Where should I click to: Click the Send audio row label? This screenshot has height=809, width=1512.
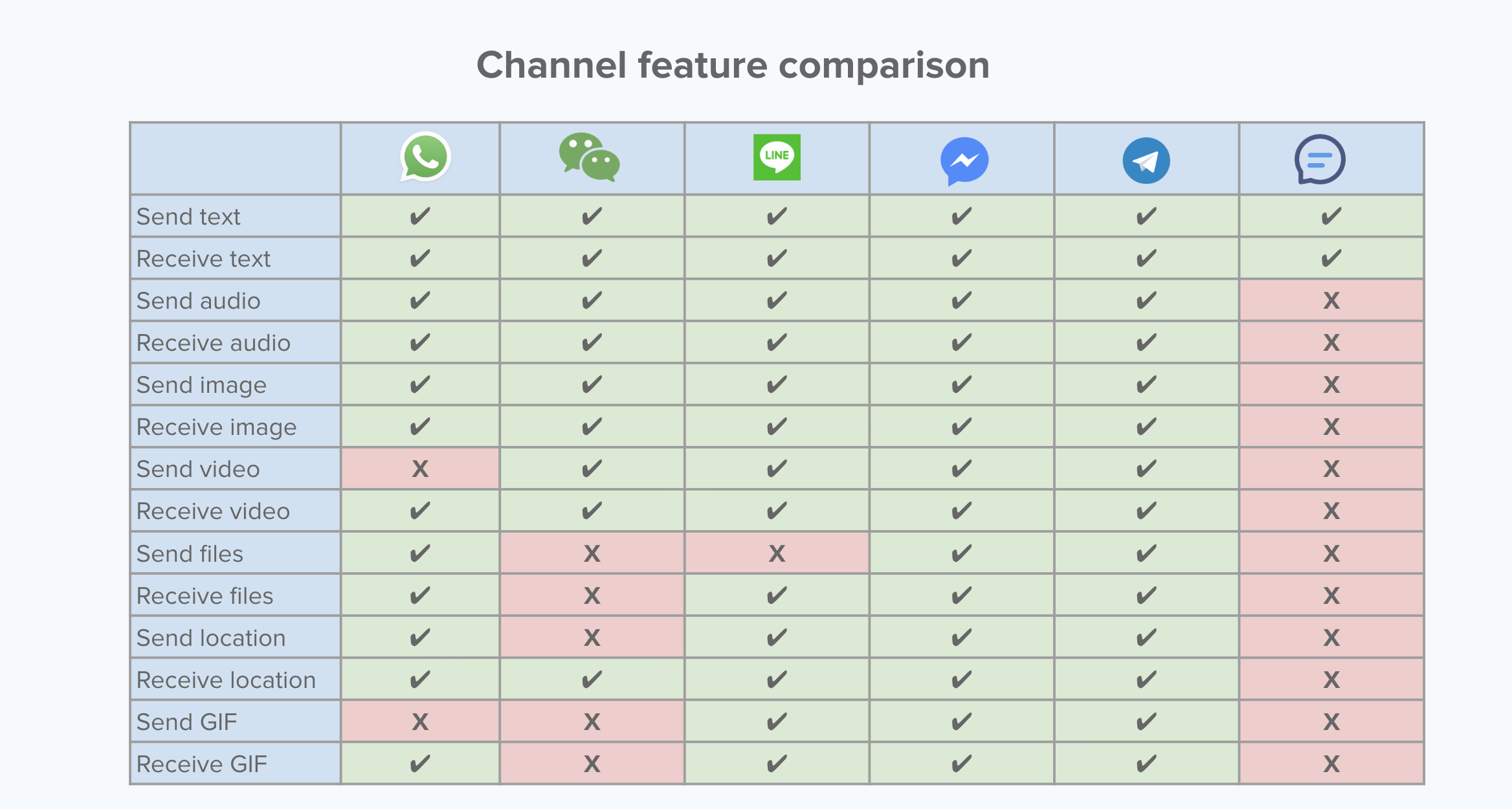(x=199, y=301)
